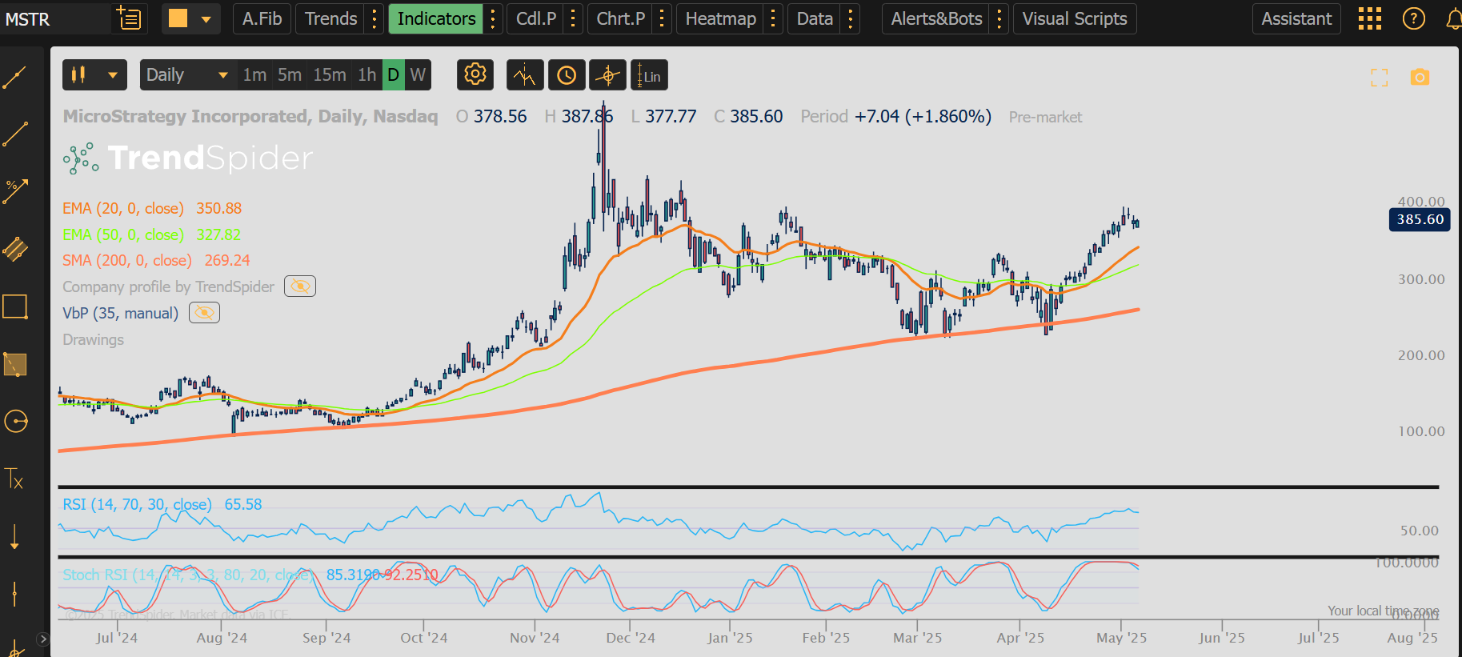The width and height of the screenshot is (1462, 657).
Task: Open the Assistant panel
Action: coord(1297,18)
